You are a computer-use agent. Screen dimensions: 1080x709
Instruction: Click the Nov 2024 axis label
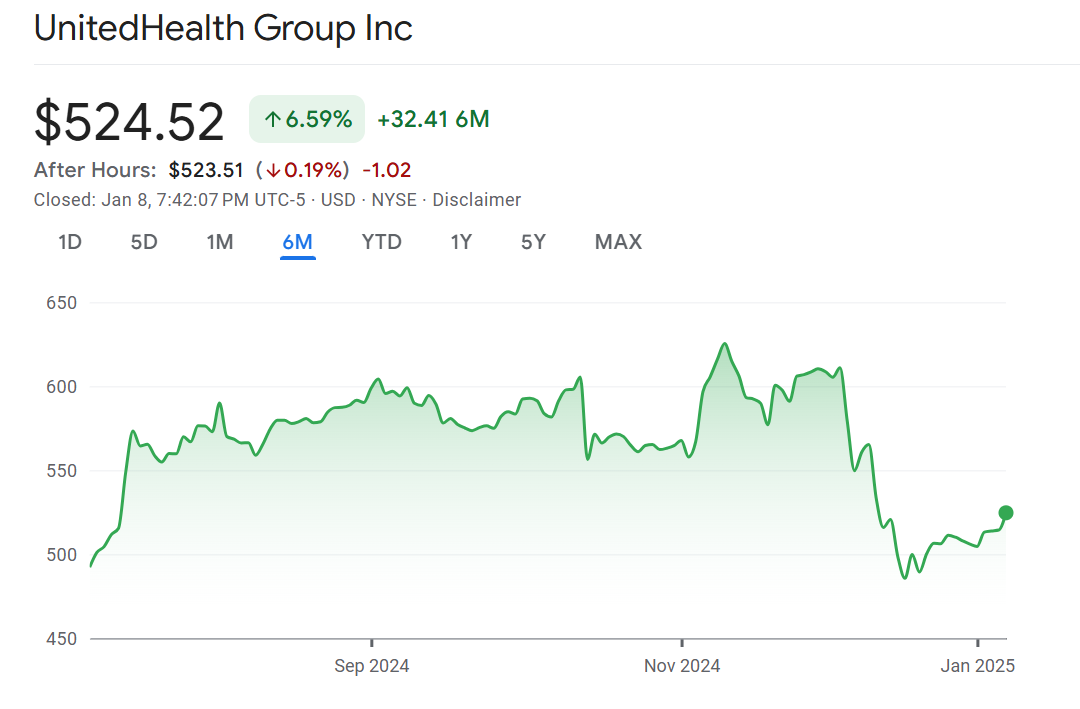pos(682,666)
